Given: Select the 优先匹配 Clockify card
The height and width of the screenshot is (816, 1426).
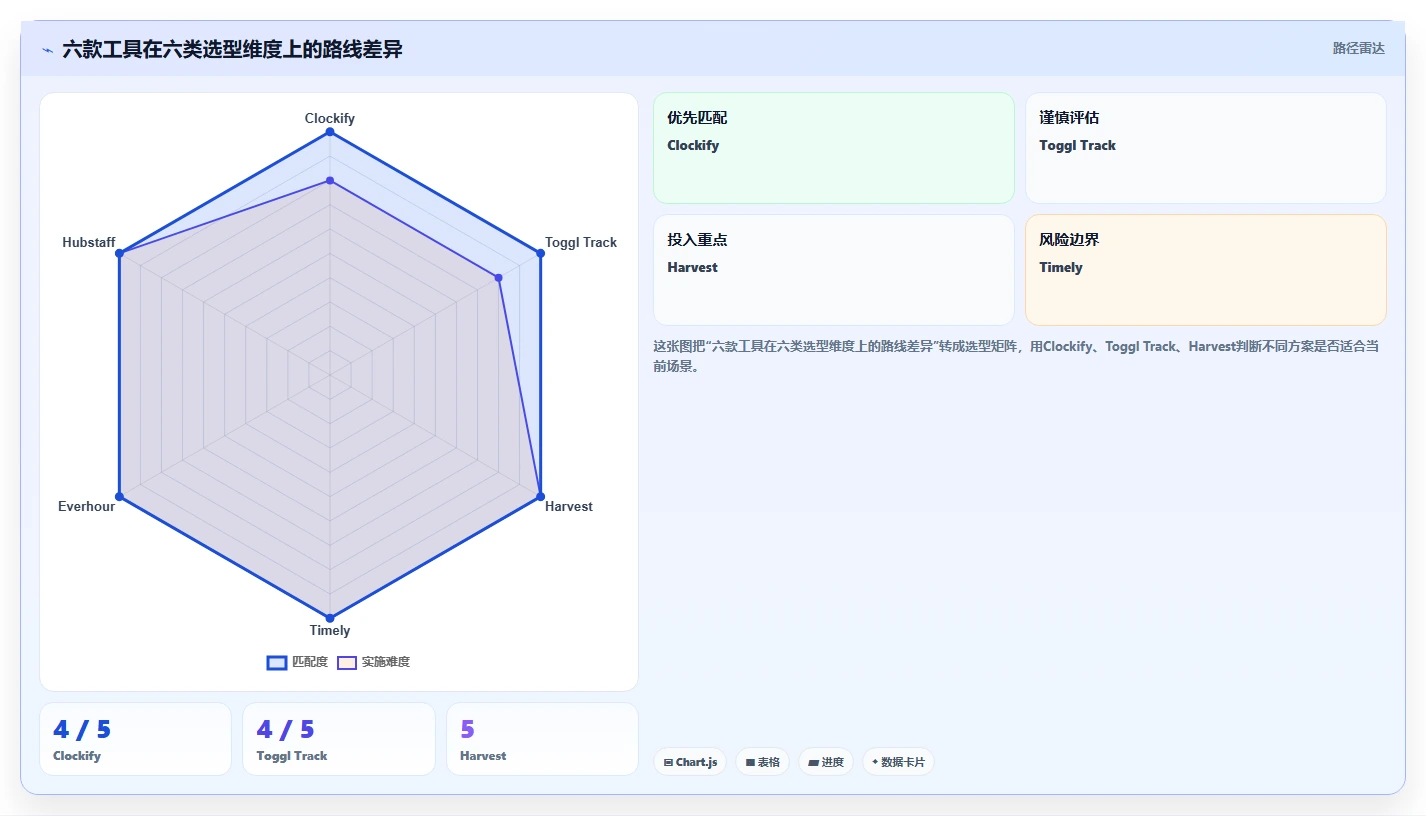Looking at the screenshot, I should (834, 148).
